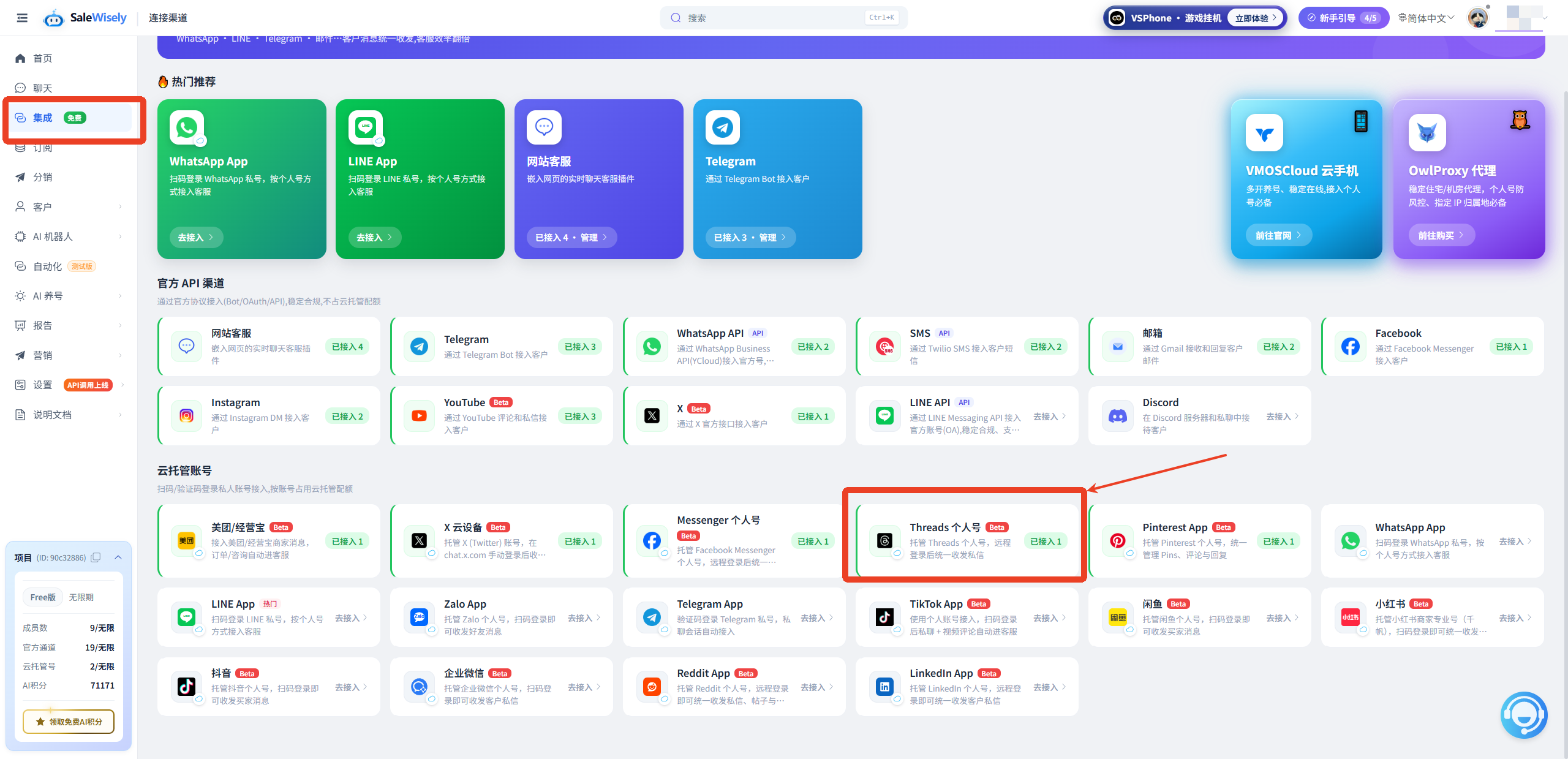Select the Discord channel icon
The width and height of the screenshot is (1568, 759).
[1118, 416]
